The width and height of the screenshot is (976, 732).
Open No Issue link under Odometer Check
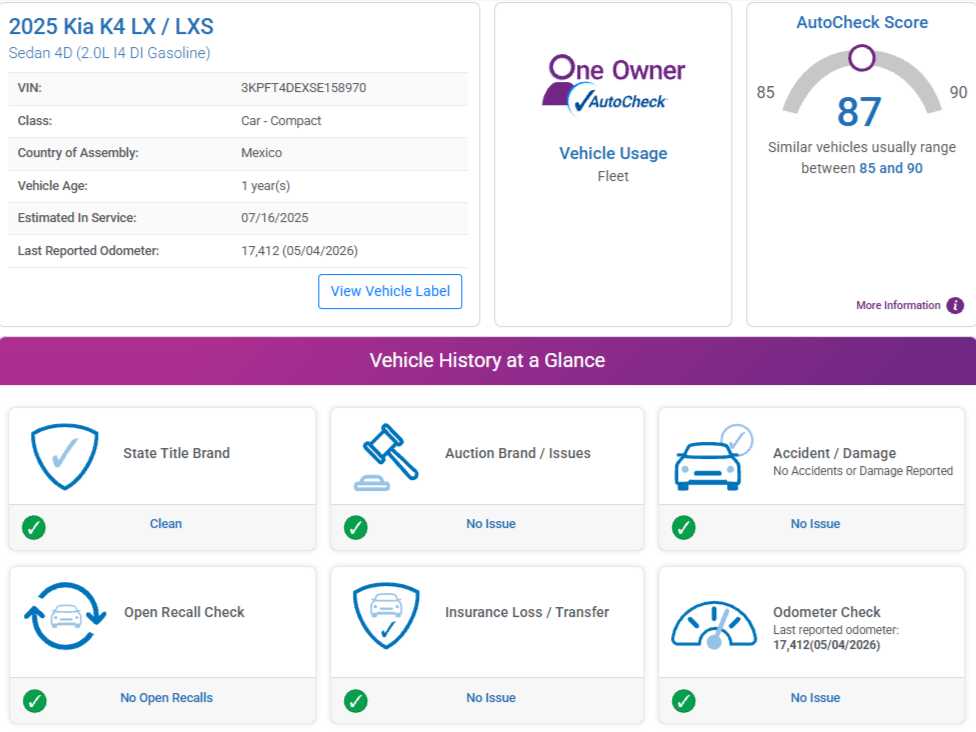pyautogui.click(x=815, y=698)
